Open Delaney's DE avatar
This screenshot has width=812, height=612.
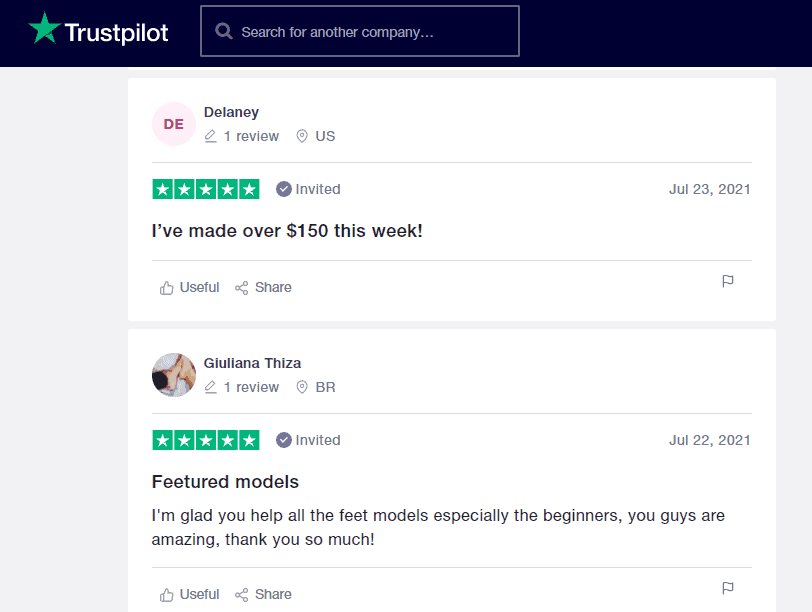pyautogui.click(x=174, y=124)
